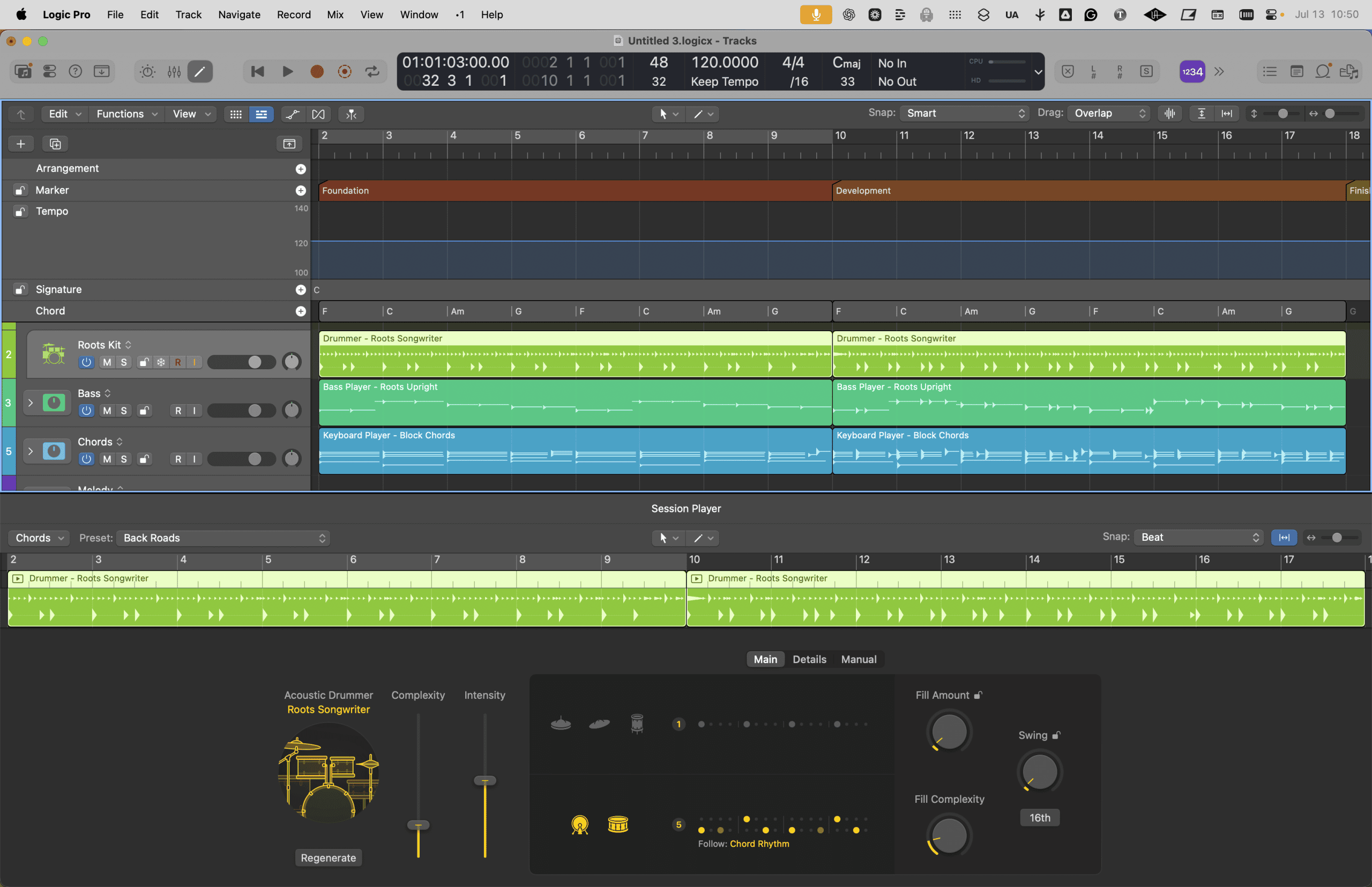Select the Main tab
The width and height of the screenshot is (1372, 887).
tap(765, 660)
